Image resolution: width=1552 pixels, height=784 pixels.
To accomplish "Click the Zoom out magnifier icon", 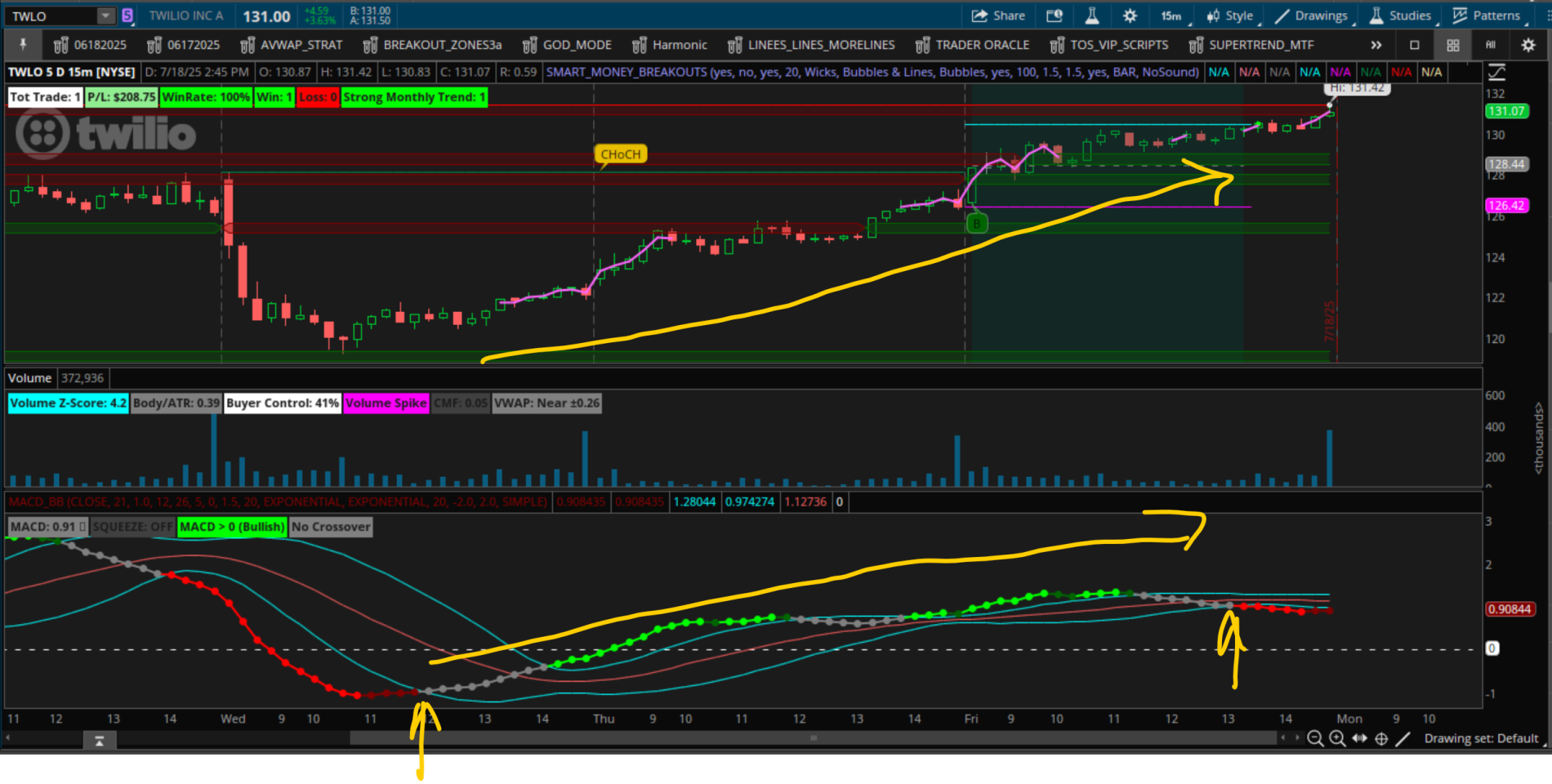I will (x=1315, y=738).
